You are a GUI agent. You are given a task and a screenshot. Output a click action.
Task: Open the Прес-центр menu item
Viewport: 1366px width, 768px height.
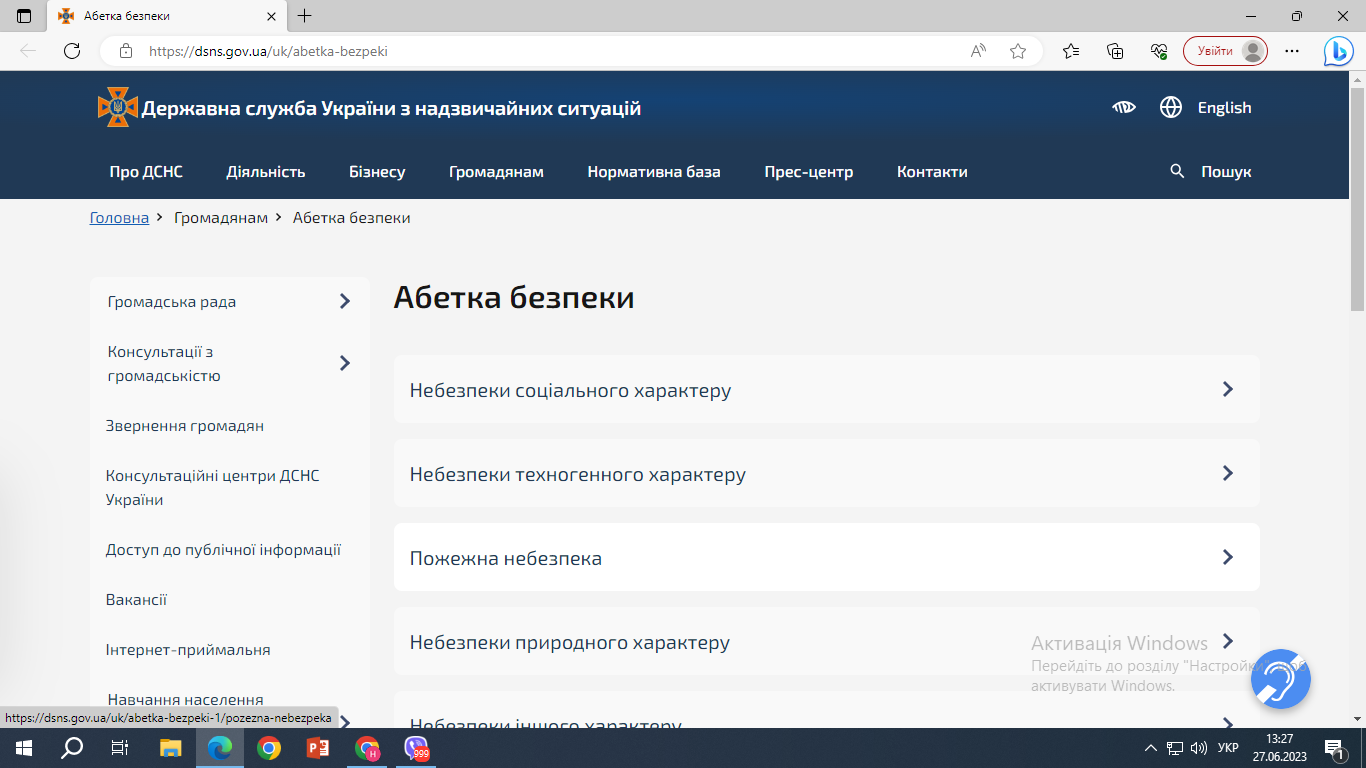pyautogui.click(x=808, y=172)
